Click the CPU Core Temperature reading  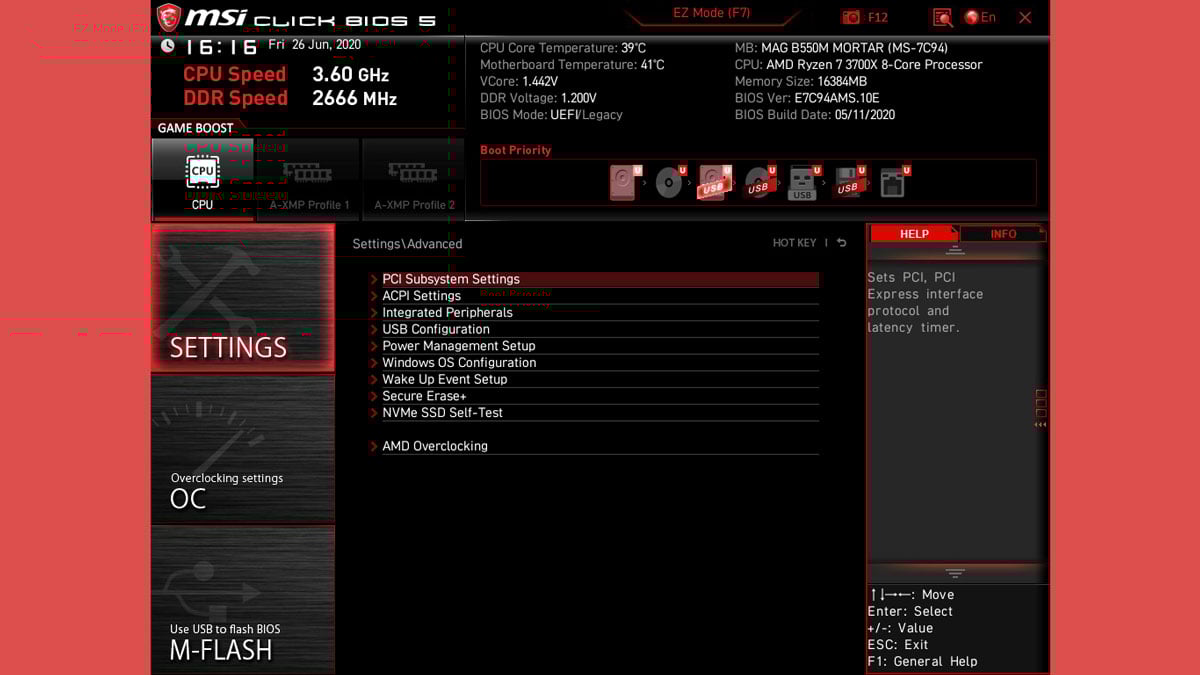(563, 48)
